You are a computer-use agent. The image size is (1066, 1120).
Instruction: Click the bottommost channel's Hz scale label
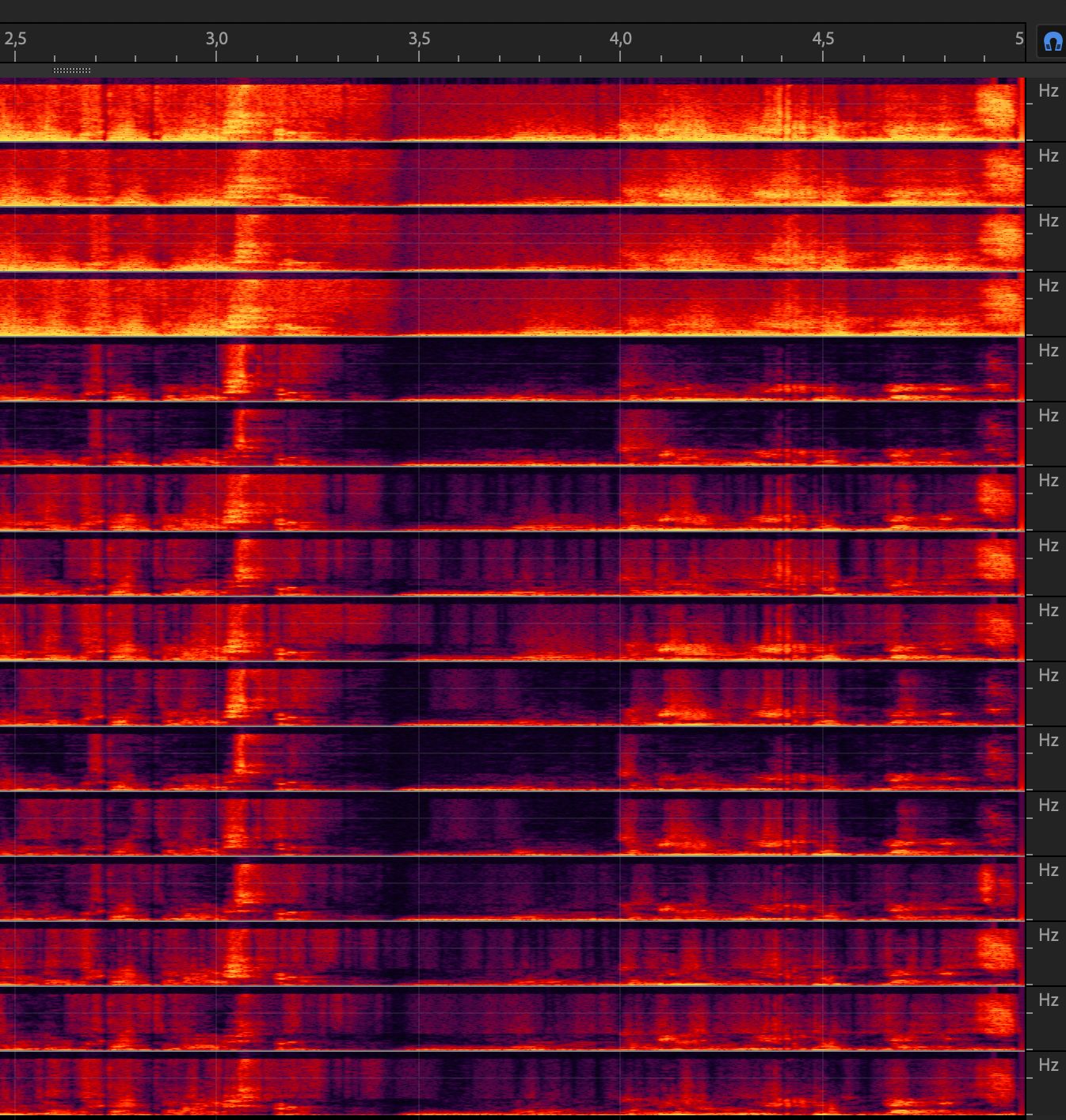1048,1065
